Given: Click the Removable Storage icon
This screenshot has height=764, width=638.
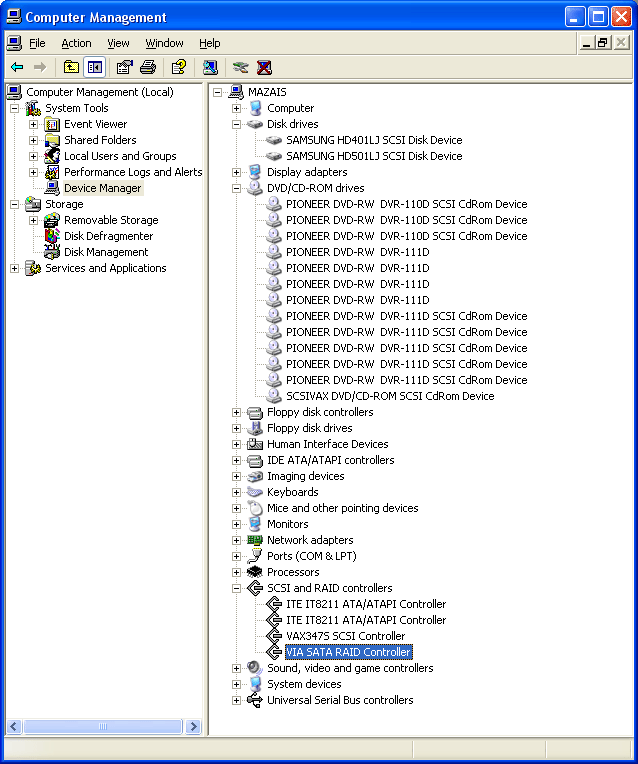Looking at the screenshot, I should 52,220.
